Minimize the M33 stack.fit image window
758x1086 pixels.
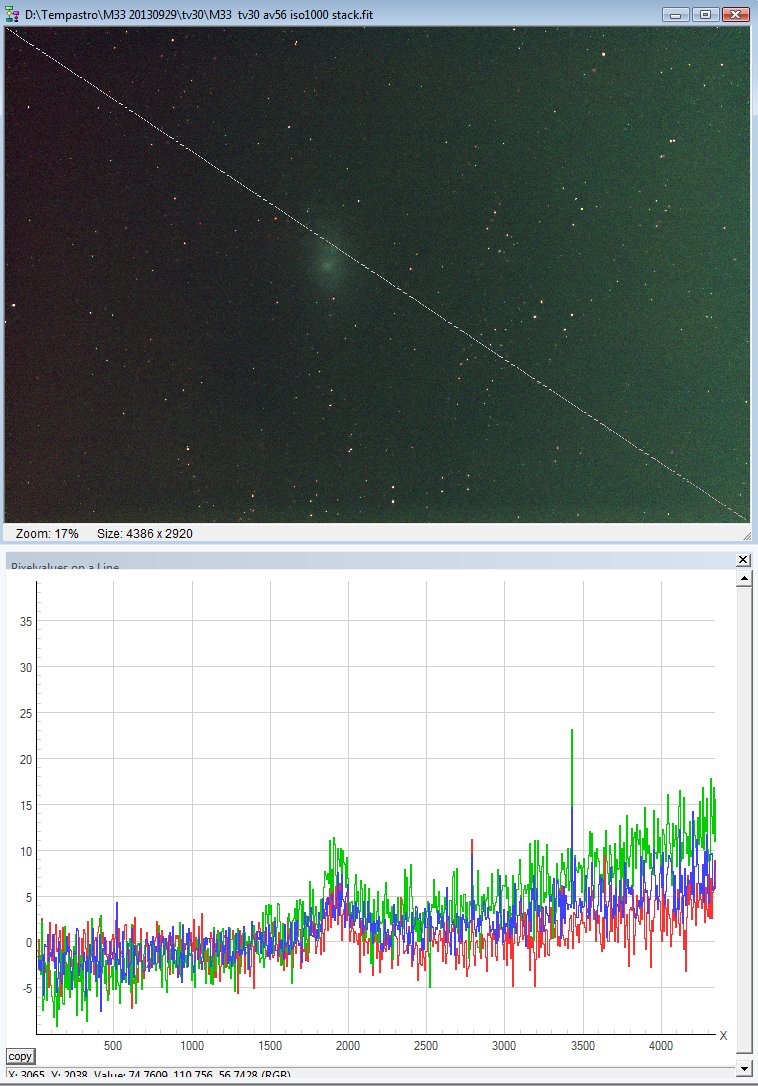[x=676, y=14]
